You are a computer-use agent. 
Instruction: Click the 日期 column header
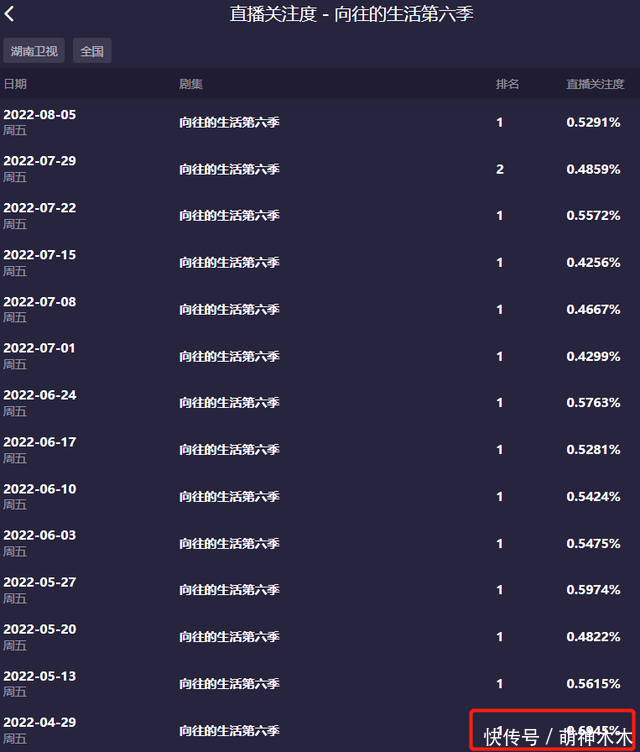pos(15,84)
